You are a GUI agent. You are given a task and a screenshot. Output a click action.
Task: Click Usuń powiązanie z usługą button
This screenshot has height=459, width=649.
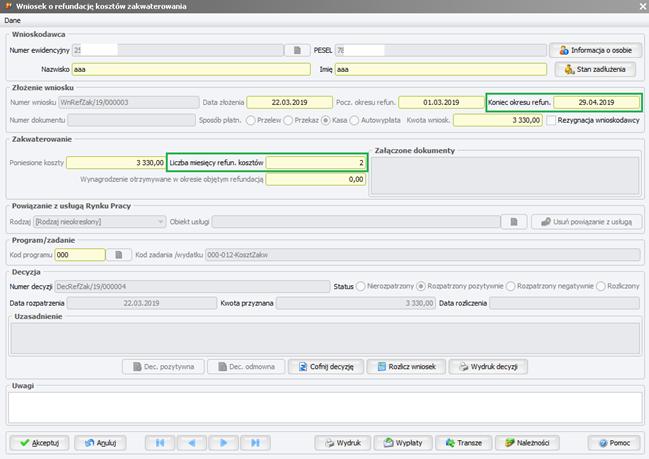[587, 222]
